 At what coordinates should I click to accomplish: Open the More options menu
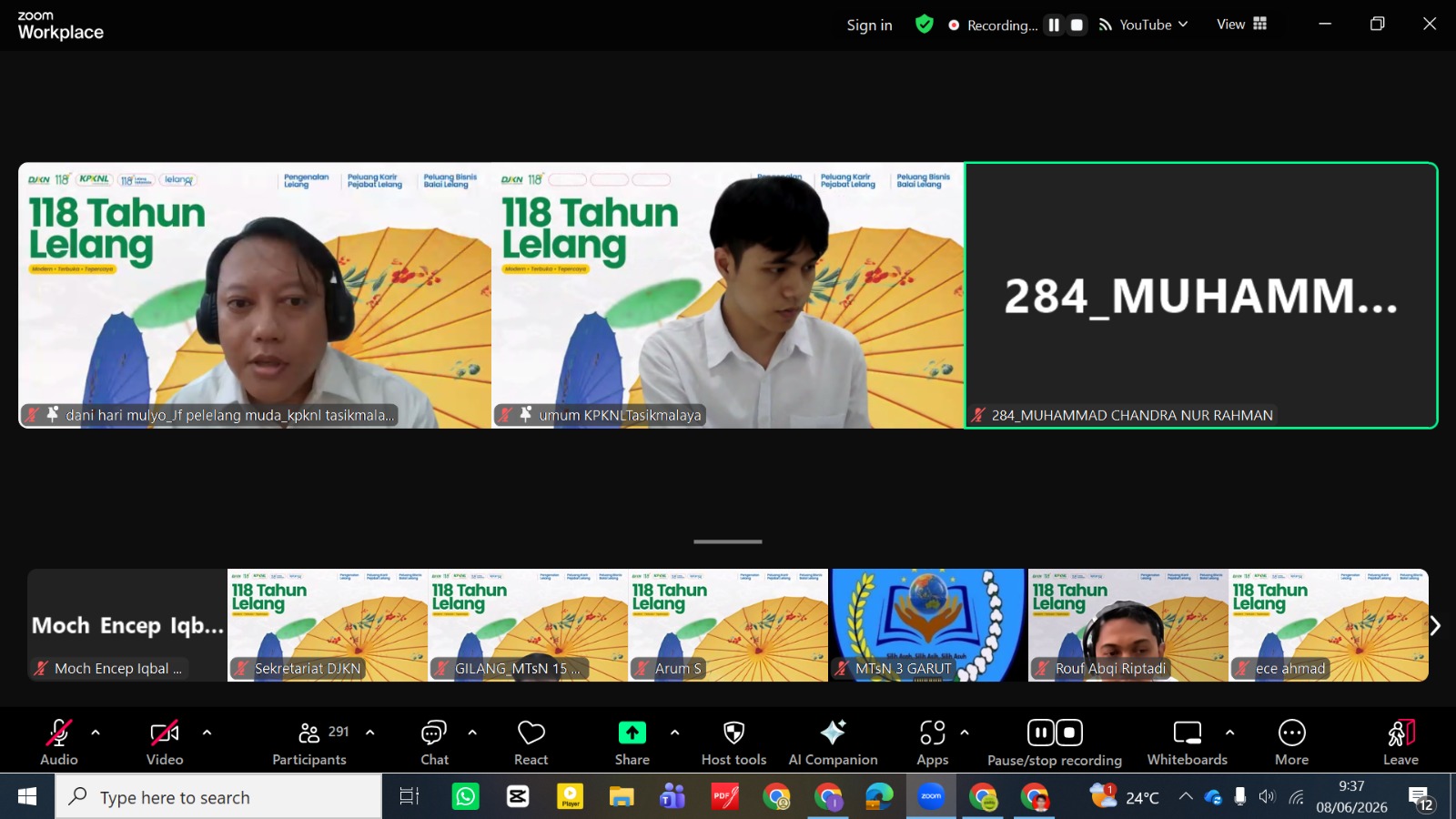coord(1292,743)
